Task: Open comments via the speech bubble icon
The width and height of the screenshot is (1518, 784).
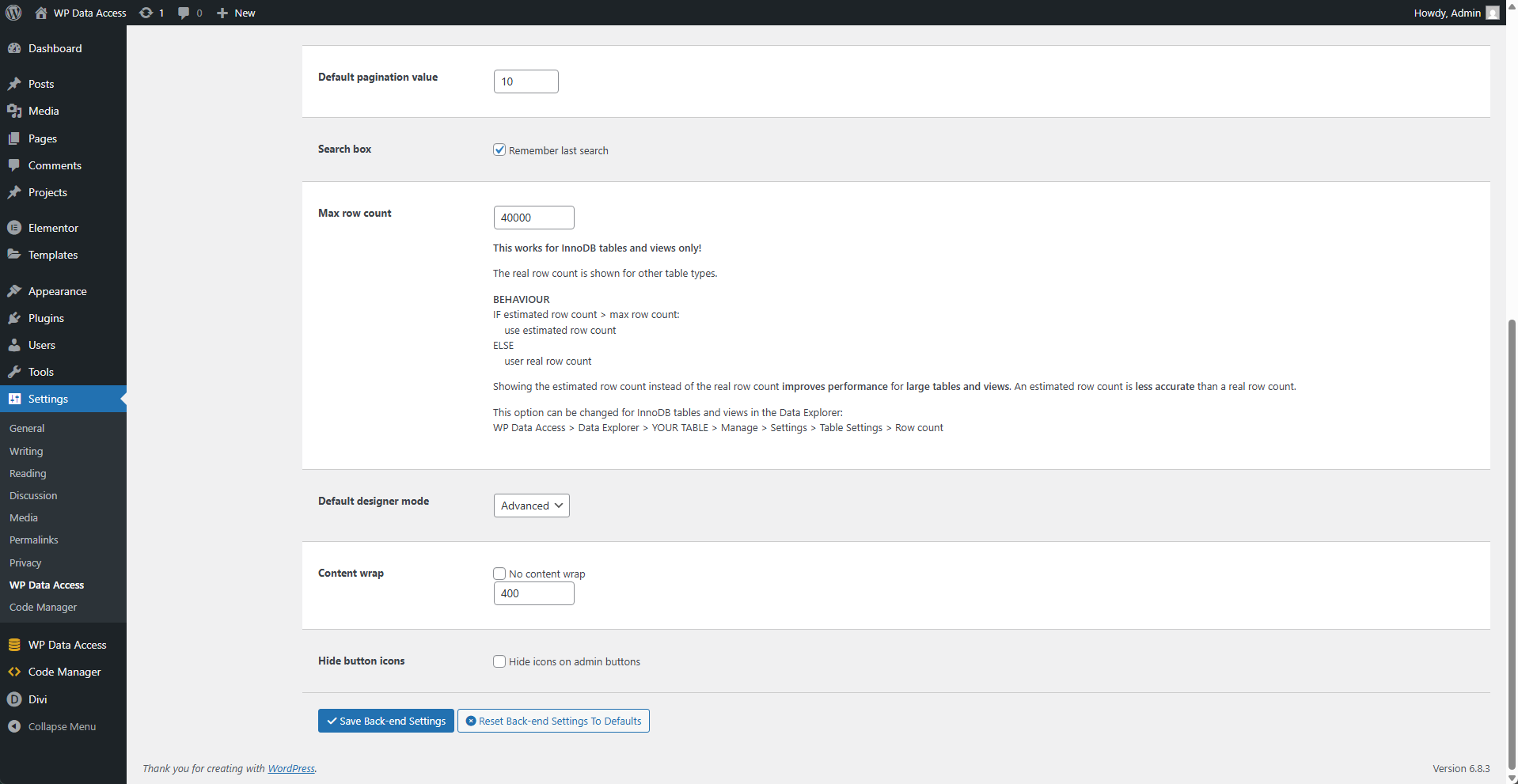Action: (188, 13)
